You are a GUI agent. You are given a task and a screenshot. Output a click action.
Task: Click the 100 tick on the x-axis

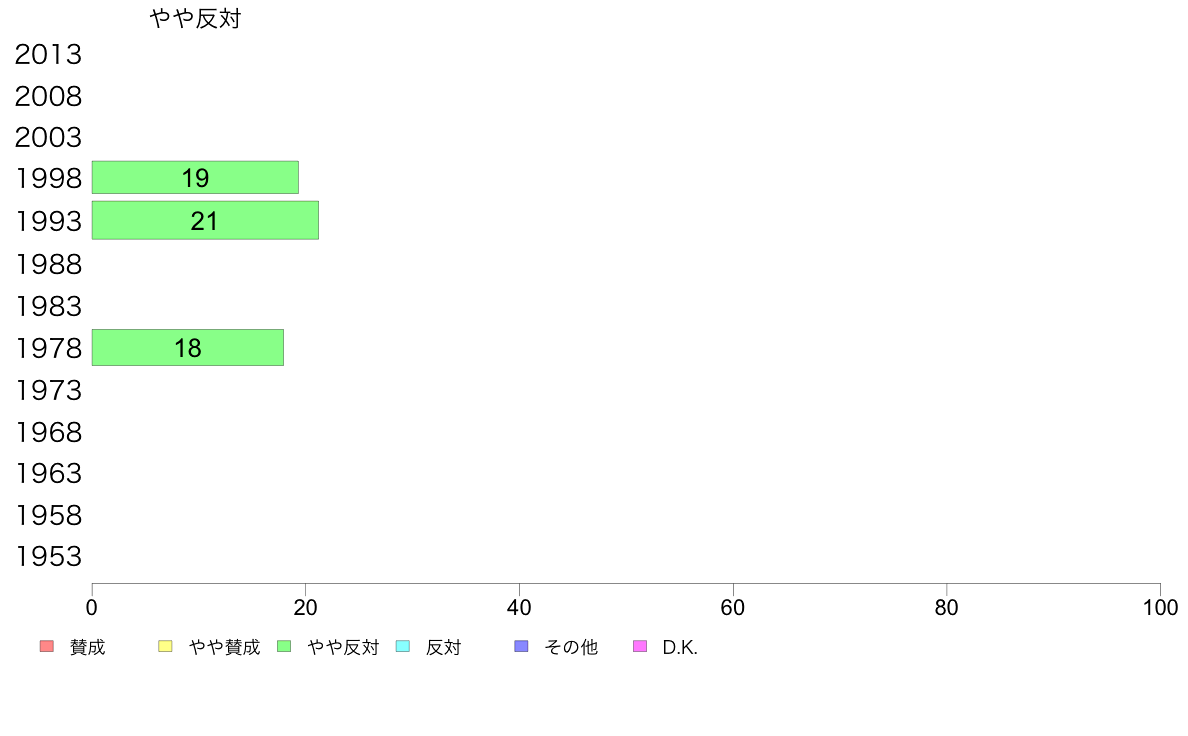1161,607
